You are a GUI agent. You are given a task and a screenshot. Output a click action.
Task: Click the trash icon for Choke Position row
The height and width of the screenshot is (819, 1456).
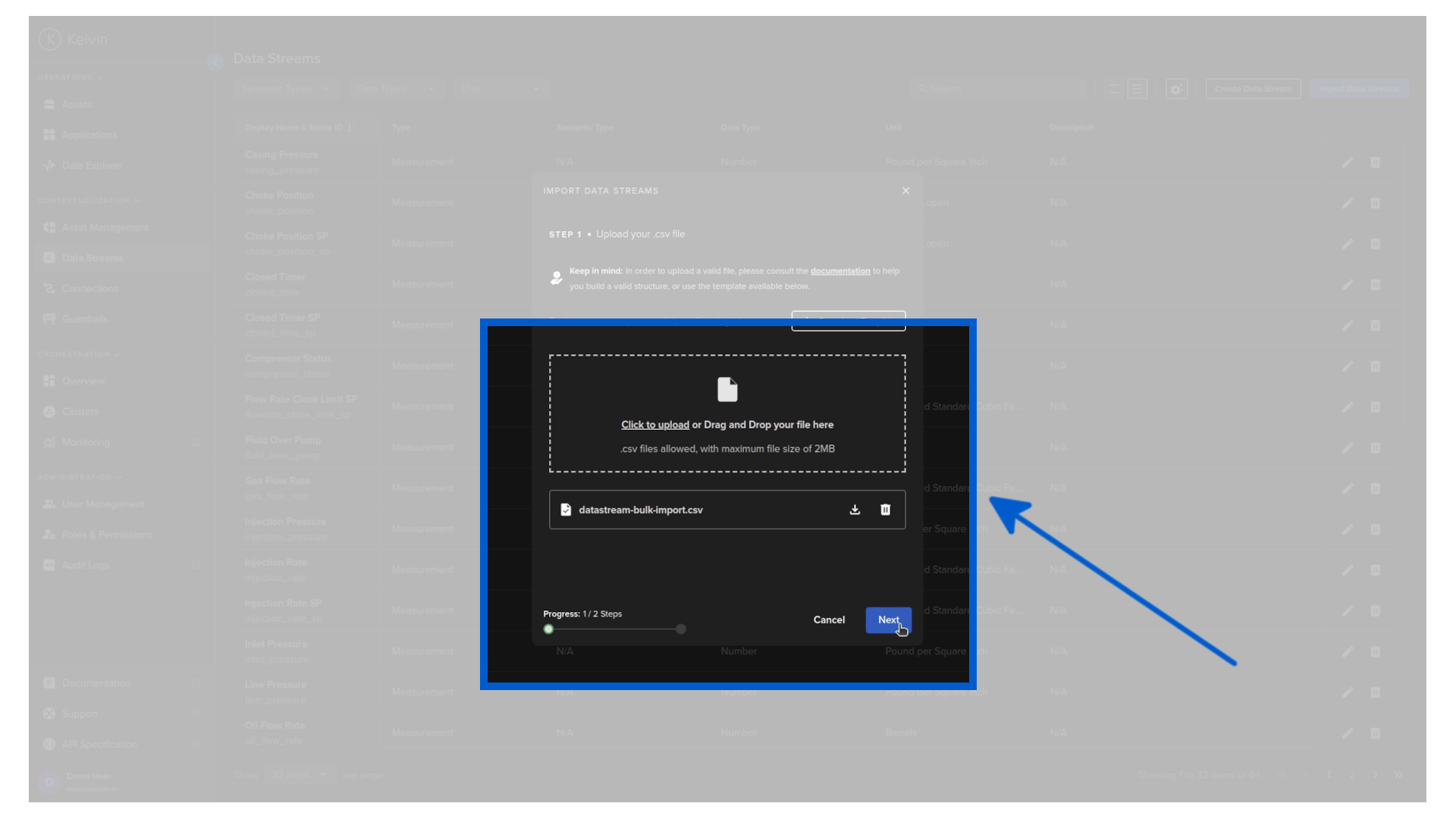tap(1375, 203)
